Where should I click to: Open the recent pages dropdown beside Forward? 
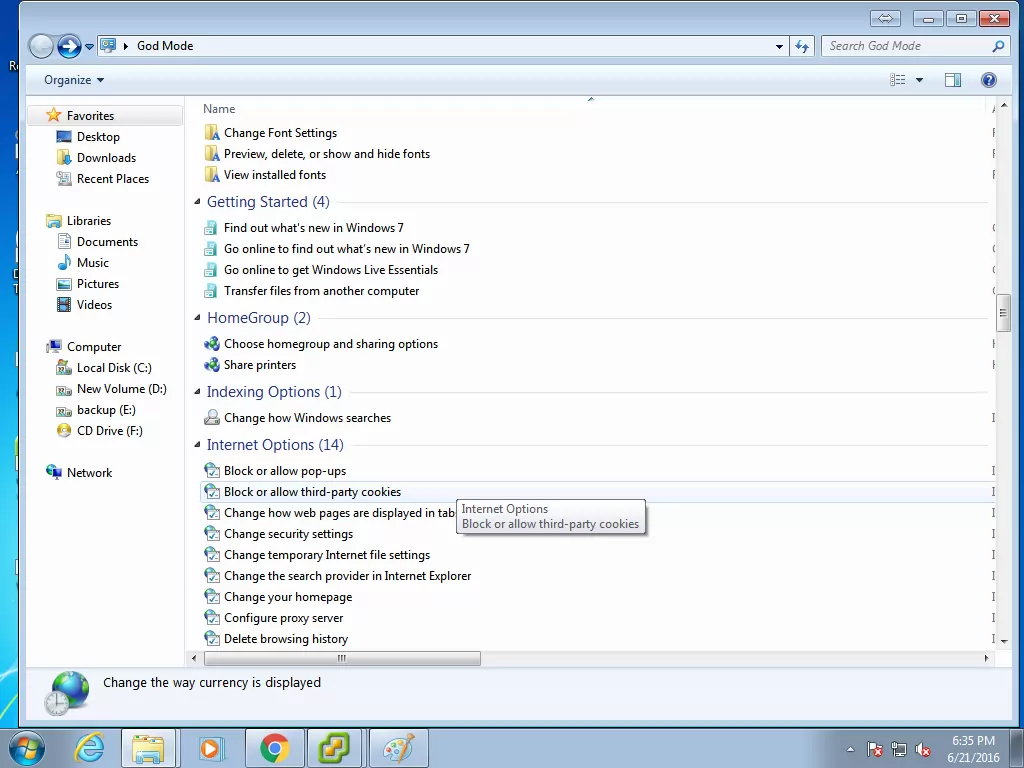point(89,47)
